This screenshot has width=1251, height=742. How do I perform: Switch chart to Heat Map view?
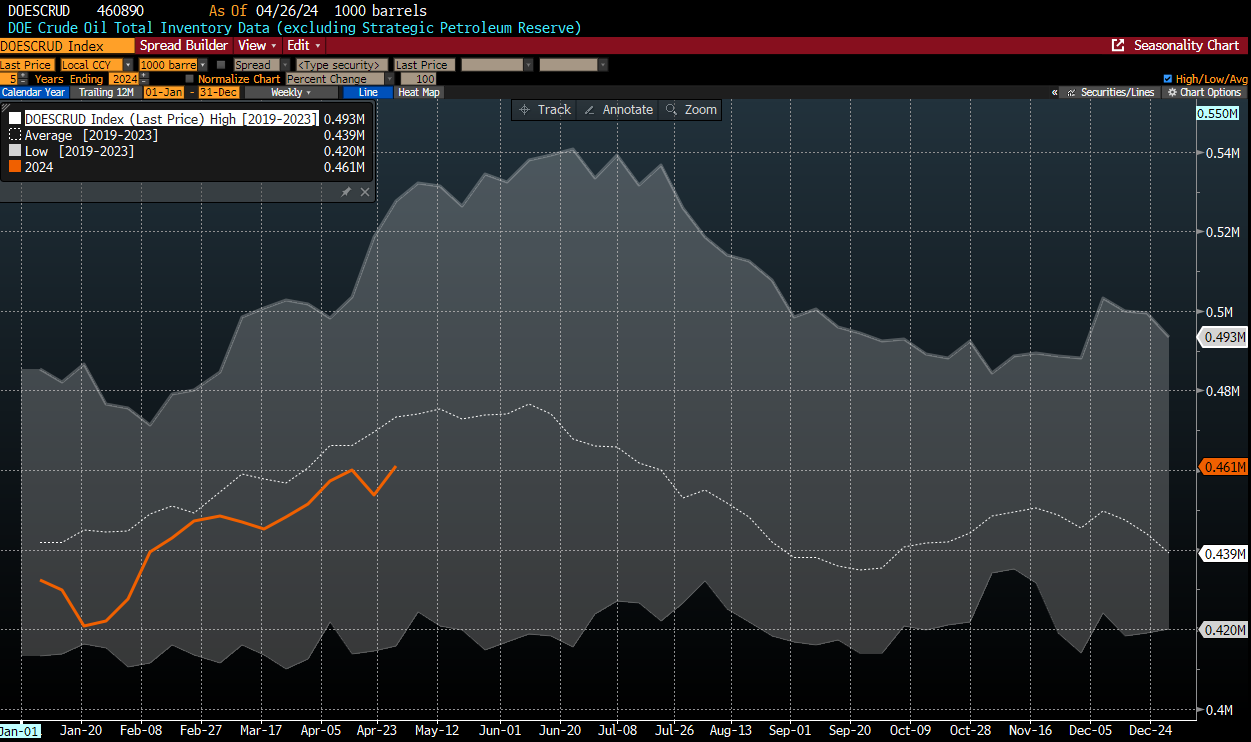click(418, 93)
